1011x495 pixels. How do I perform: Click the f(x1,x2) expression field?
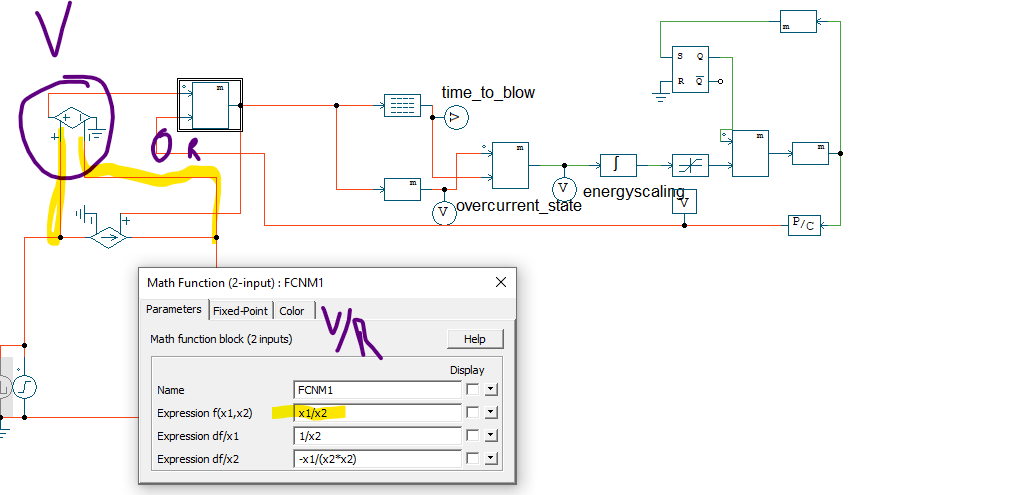377,412
